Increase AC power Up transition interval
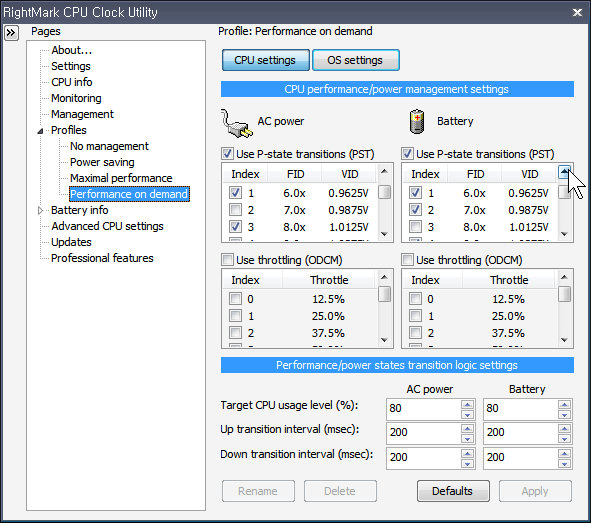Viewport: 591px width, 523px height. [467, 429]
